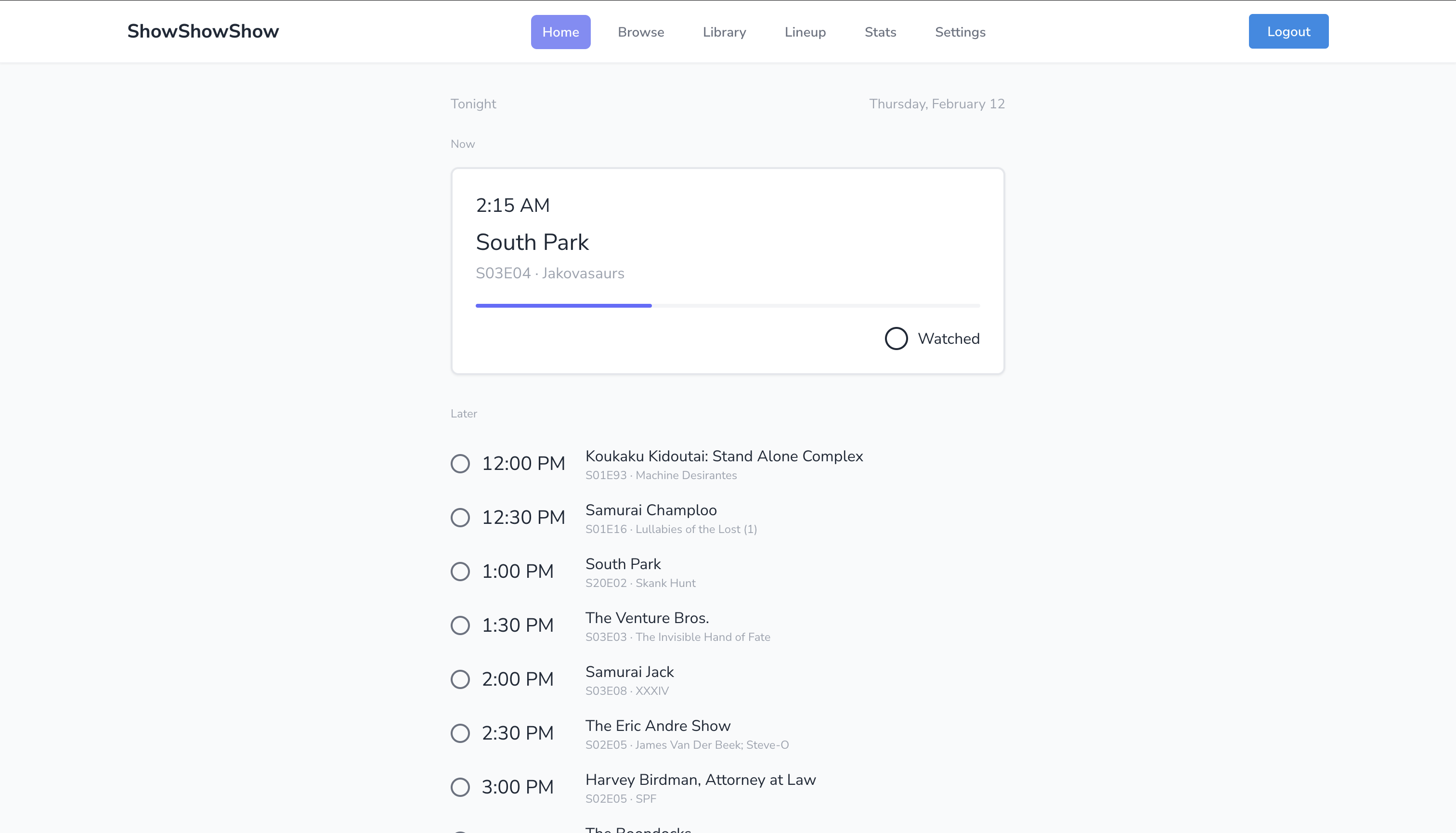Check the 1:30 PM Venture Bros. circle

pyautogui.click(x=460, y=625)
